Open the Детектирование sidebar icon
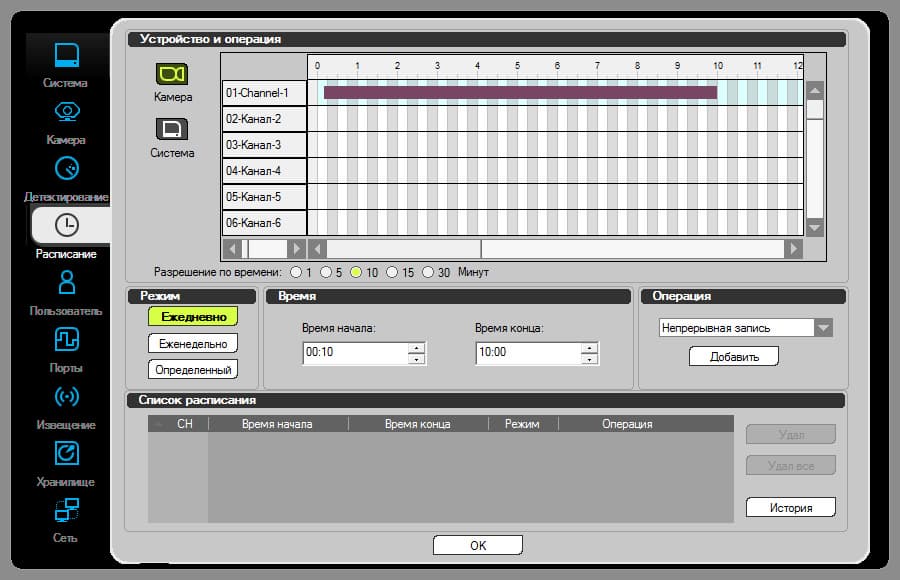Screen dimensions: 900x580 pyautogui.click(x=67, y=168)
